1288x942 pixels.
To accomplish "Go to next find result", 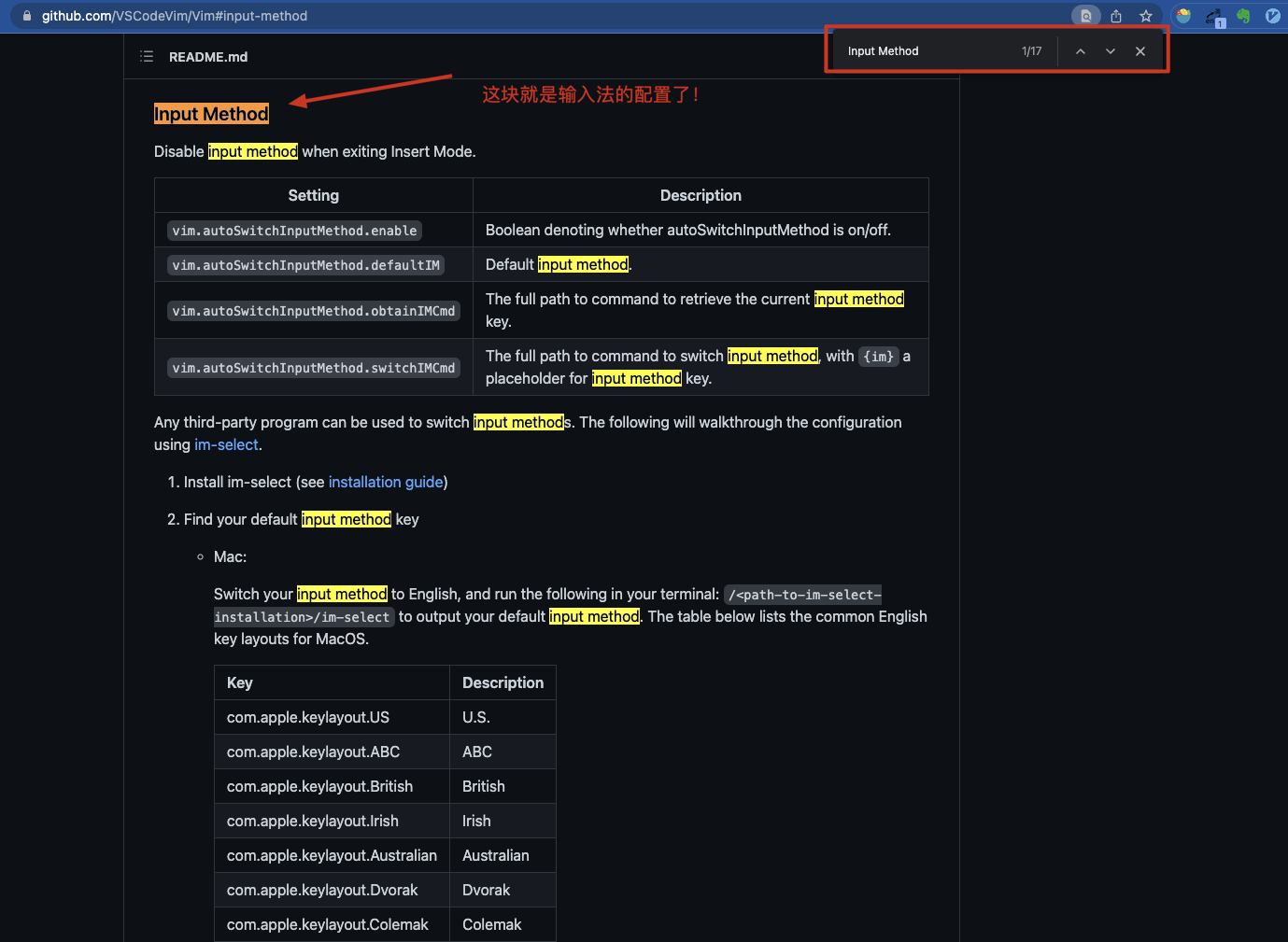I will [1111, 51].
